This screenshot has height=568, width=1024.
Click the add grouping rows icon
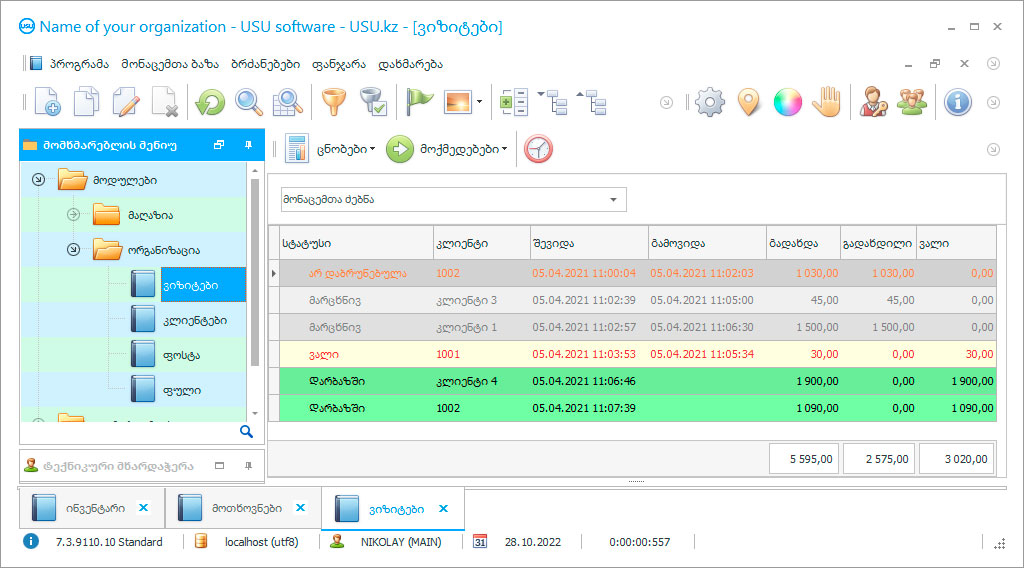tap(513, 102)
